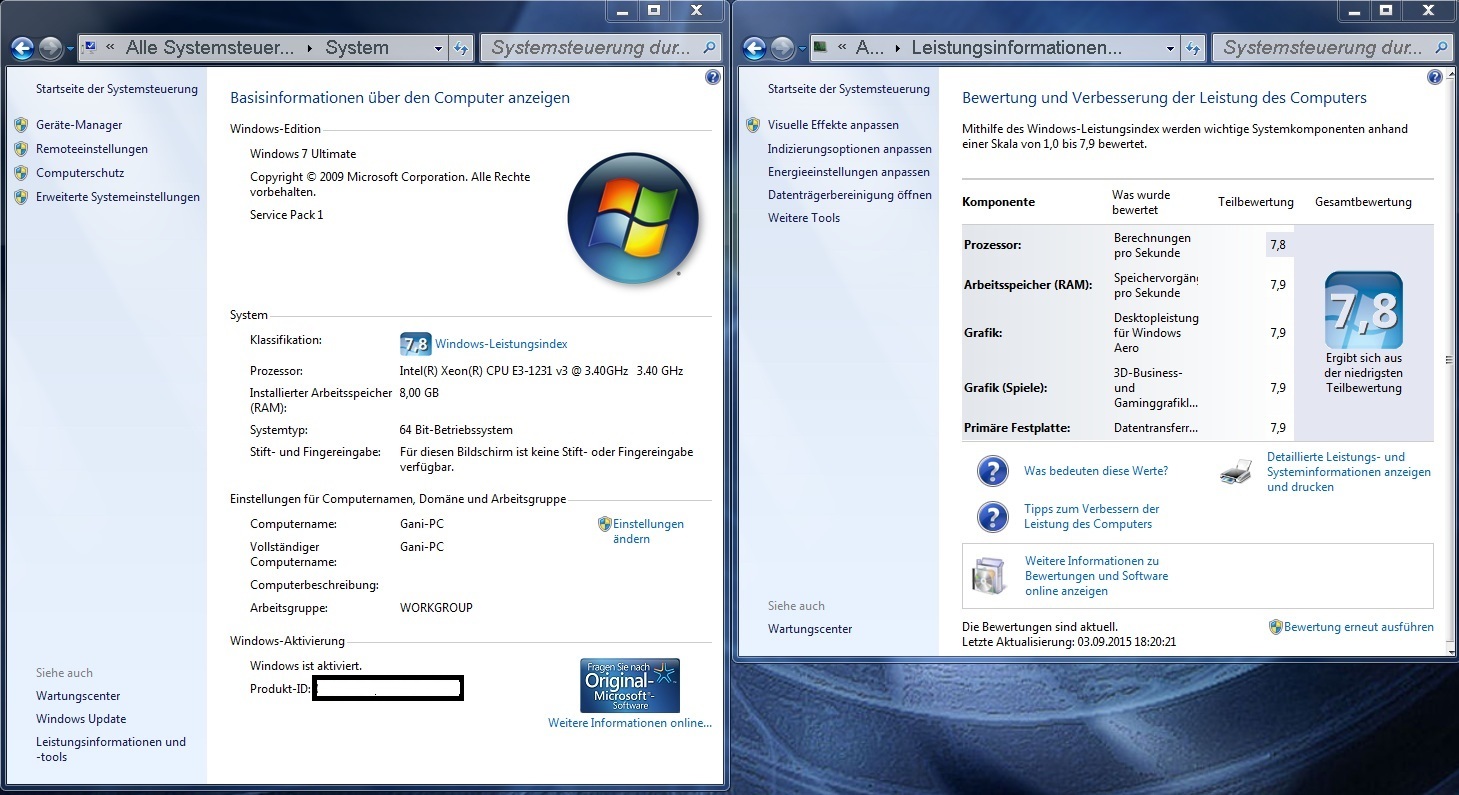Click the Forward arrow in the Leistungsinformationen window
Screen dimensions: 1459x795
pos(783,47)
